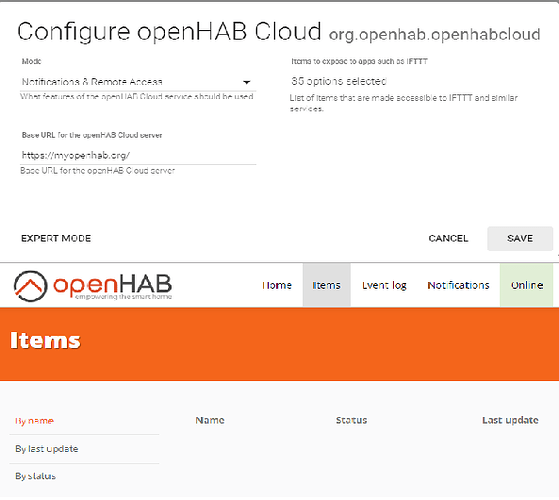Select the Notifications & Remote Access mode field

tap(138, 82)
